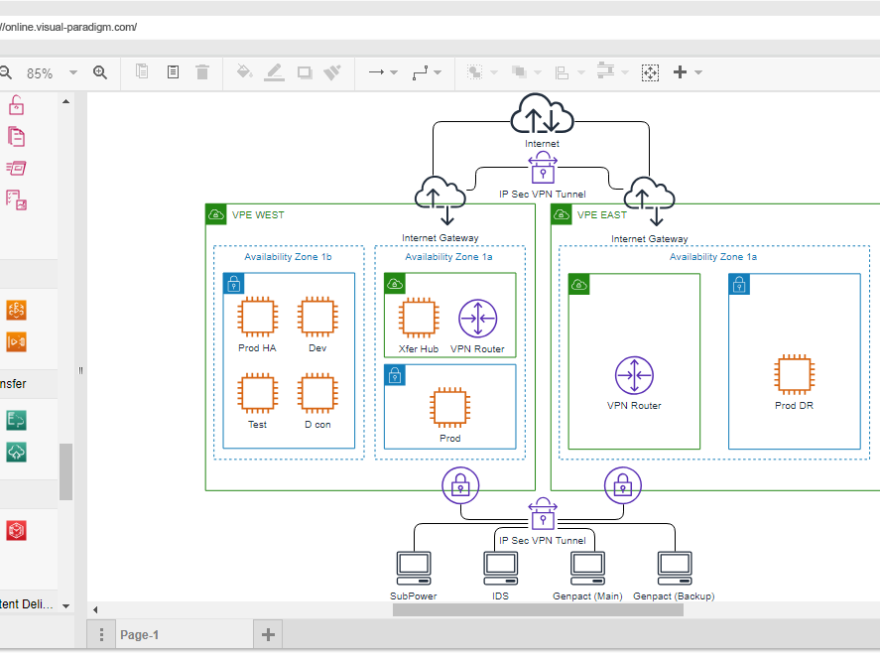Open the arrow style dropdown
The width and height of the screenshot is (880, 660).
(x=394, y=72)
